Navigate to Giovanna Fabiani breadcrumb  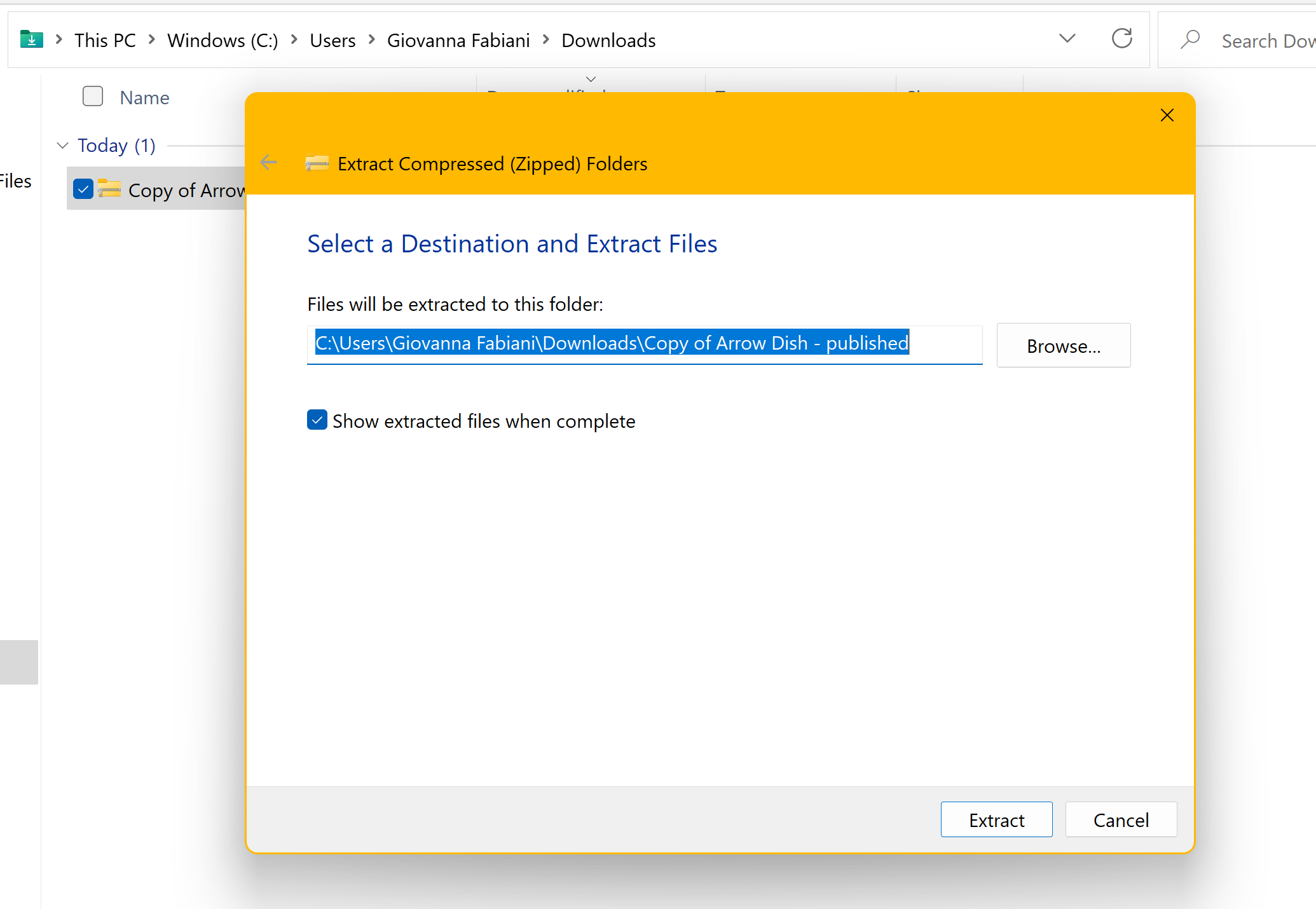coord(458,41)
